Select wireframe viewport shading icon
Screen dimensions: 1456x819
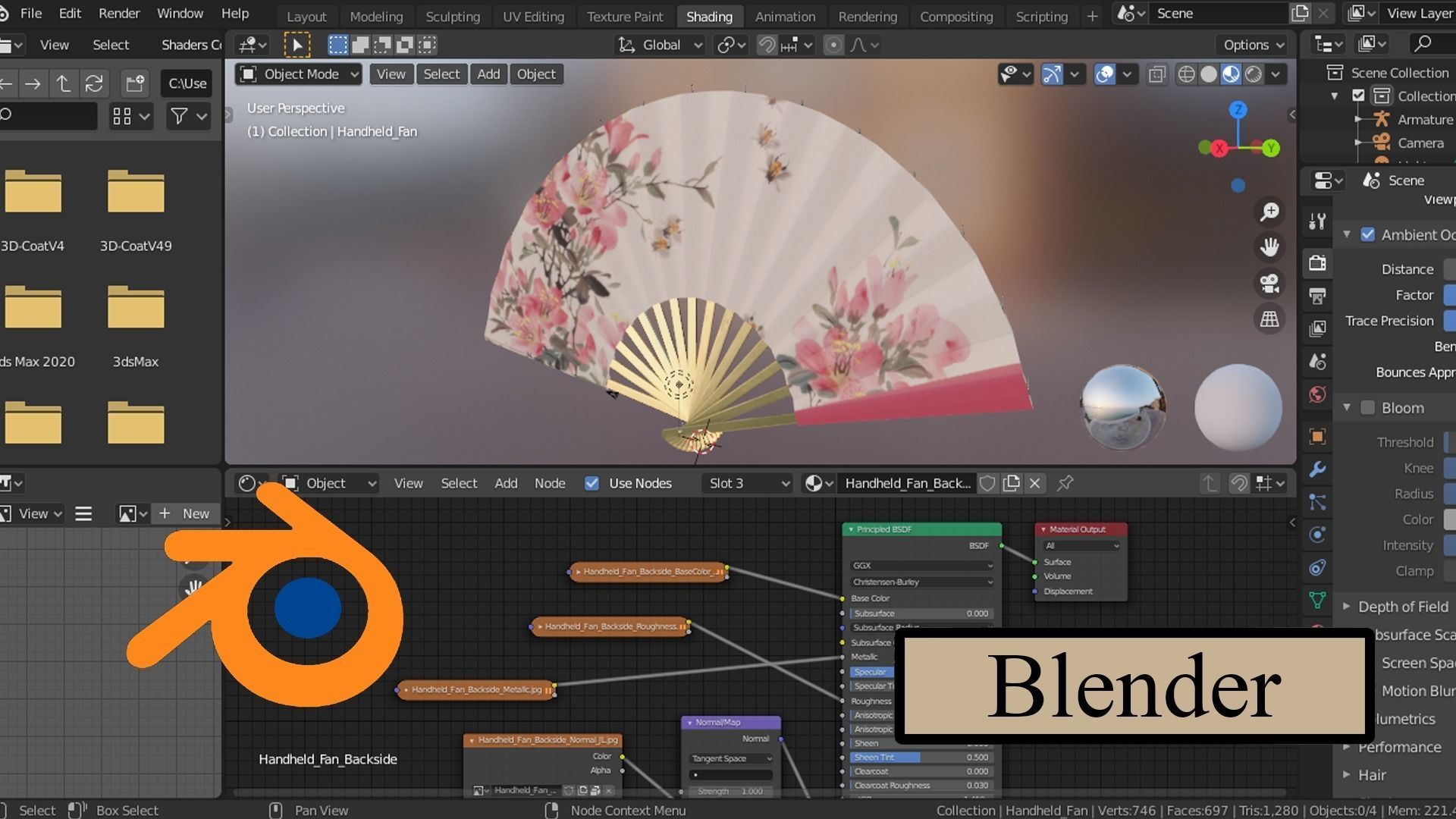tap(1186, 74)
